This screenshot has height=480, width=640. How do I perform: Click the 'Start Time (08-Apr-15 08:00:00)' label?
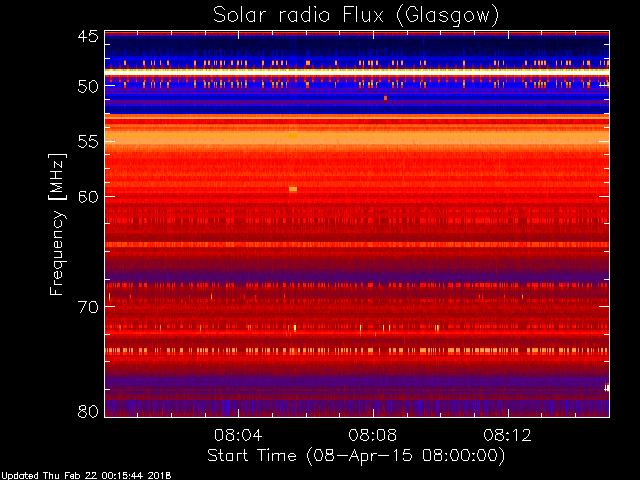click(x=356, y=456)
